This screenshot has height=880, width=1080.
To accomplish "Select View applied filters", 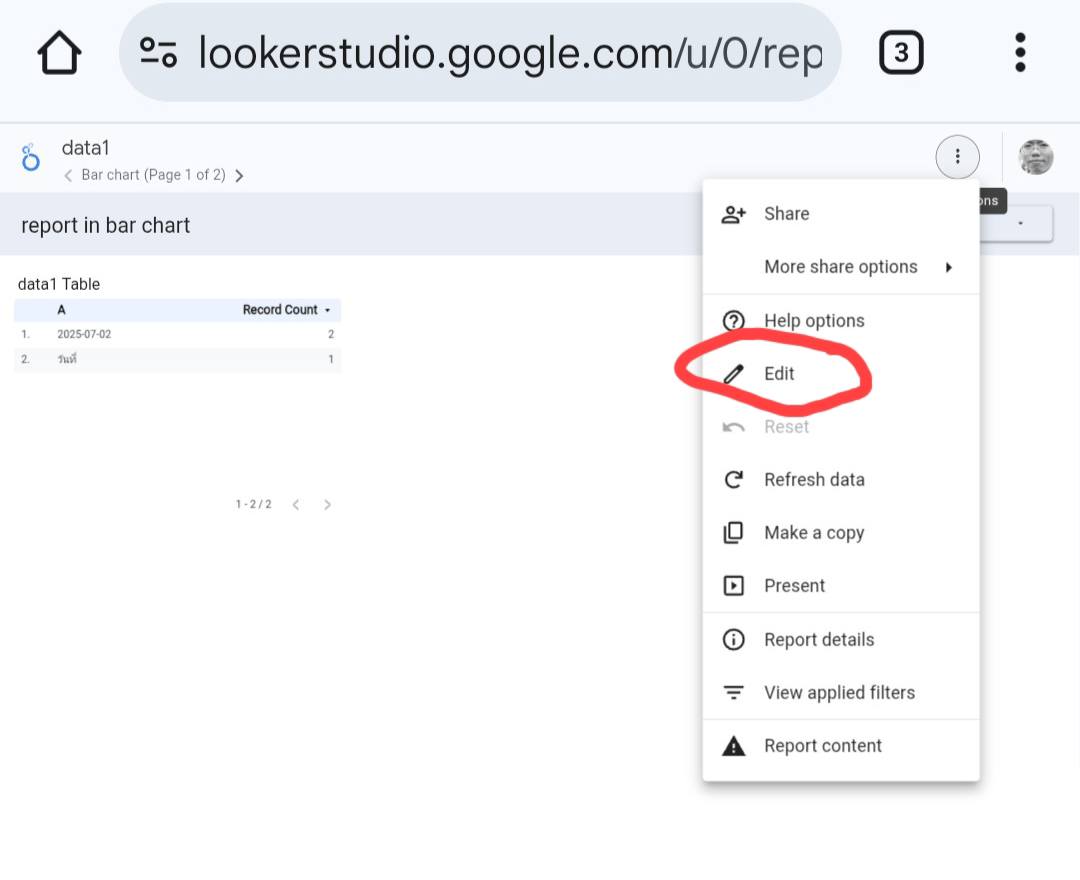I will click(838, 693).
